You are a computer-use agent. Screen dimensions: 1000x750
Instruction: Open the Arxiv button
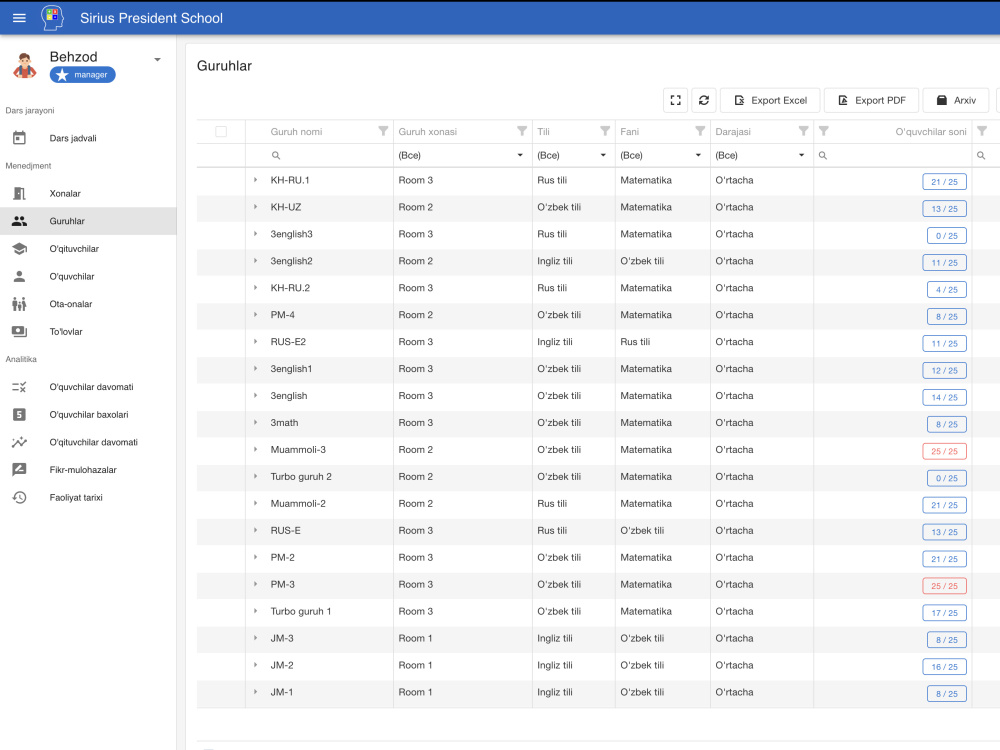(x=955, y=100)
